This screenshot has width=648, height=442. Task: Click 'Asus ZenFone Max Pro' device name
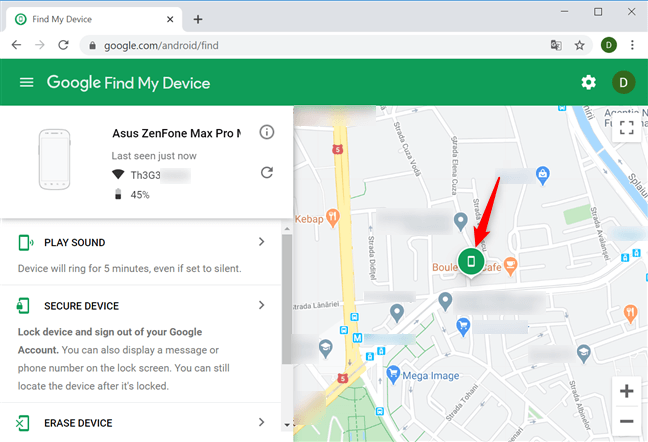tap(177, 133)
